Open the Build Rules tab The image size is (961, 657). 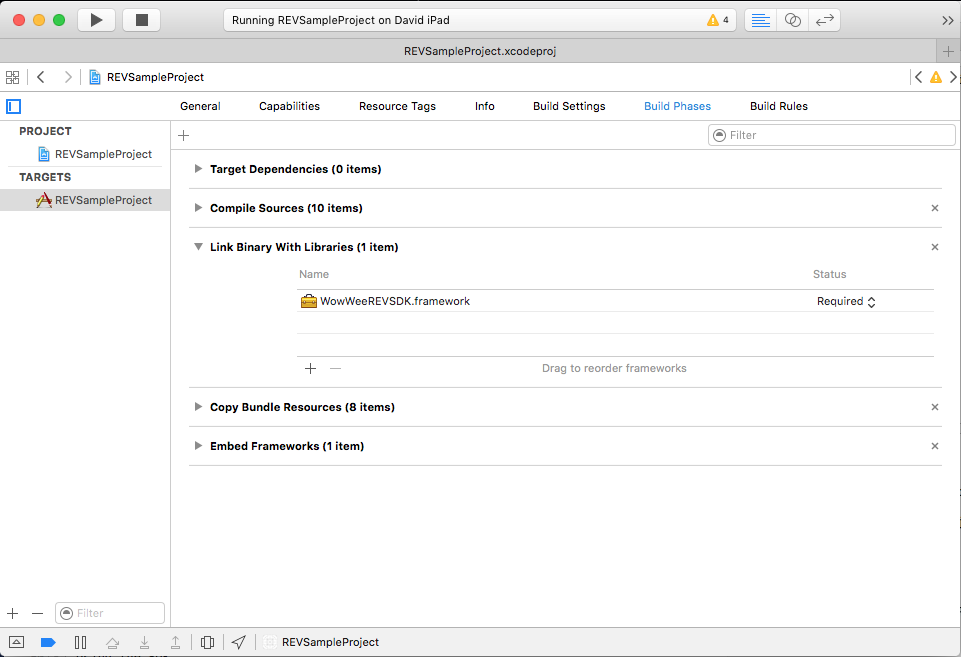click(x=779, y=106)
